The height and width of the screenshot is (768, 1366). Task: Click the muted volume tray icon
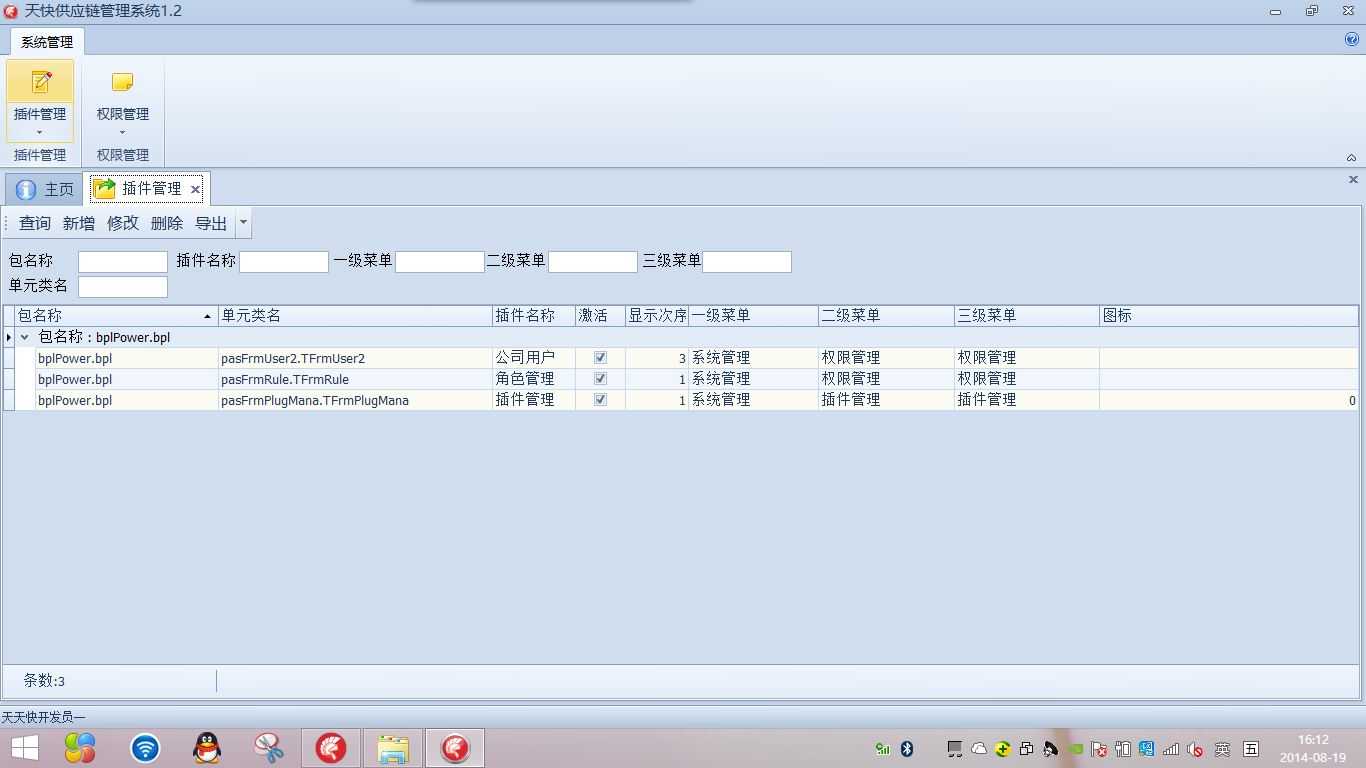[1195, 748]
